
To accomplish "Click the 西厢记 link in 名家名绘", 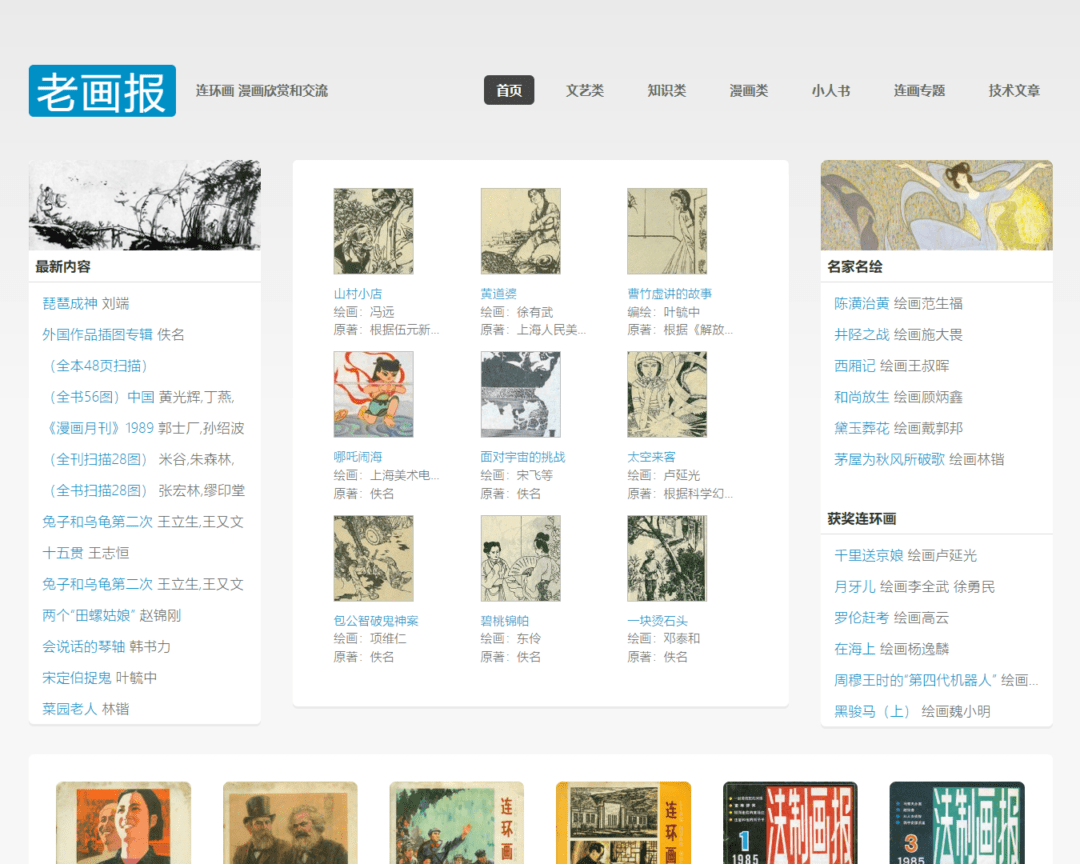I will [x=855, y=366].
